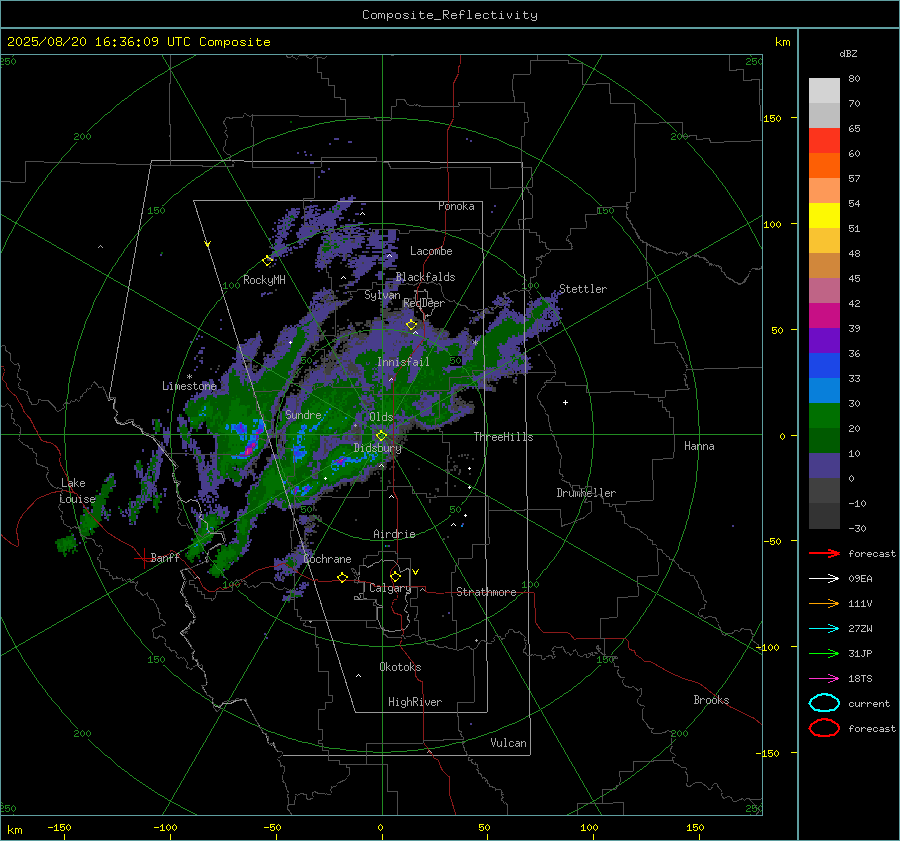The height and width of the screenshot is (841, 900).
Task: Click the 150 tick on right km axis
Action: [x=772, y=118]
